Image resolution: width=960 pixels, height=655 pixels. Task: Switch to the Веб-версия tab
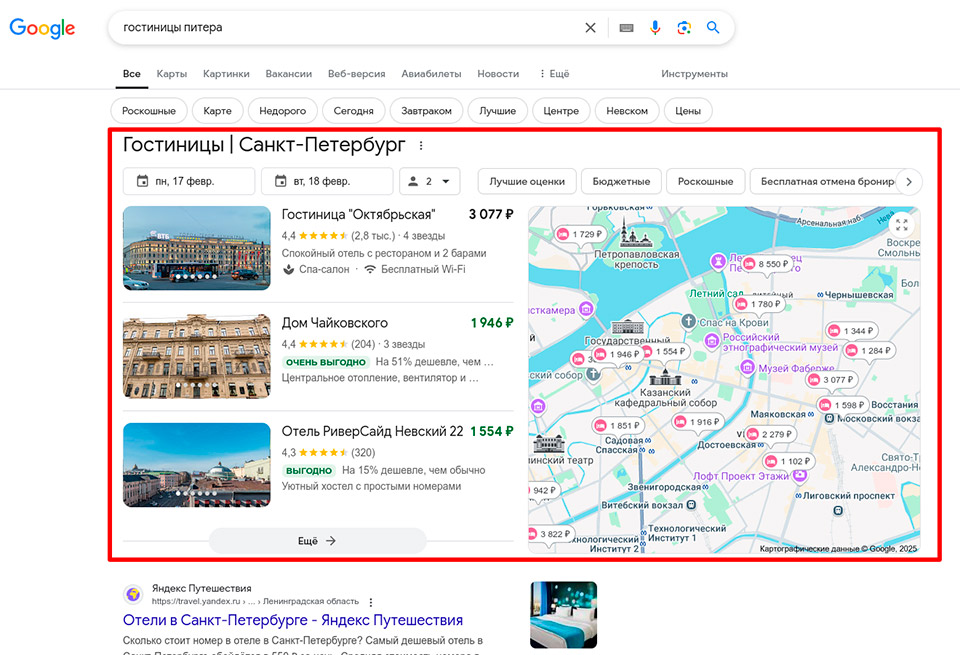click(356, 73)
